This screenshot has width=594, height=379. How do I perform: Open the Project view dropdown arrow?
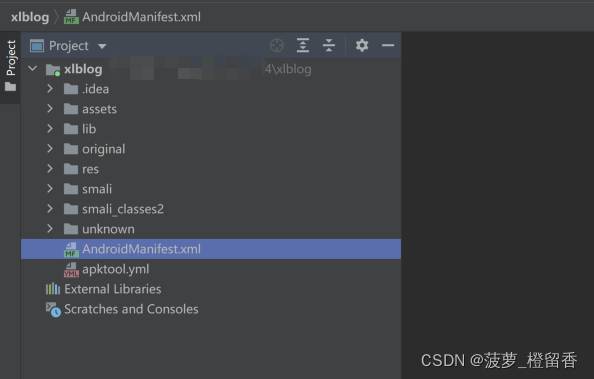[102, 46]
